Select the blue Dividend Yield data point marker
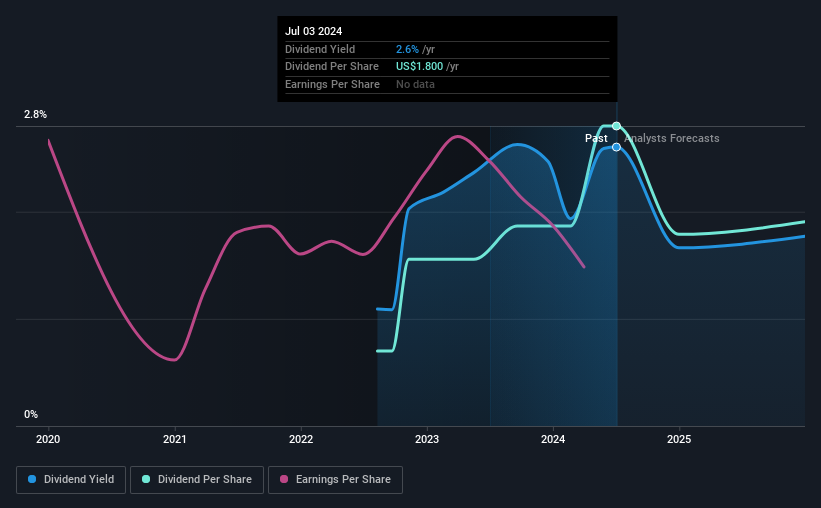 (616, 147)
